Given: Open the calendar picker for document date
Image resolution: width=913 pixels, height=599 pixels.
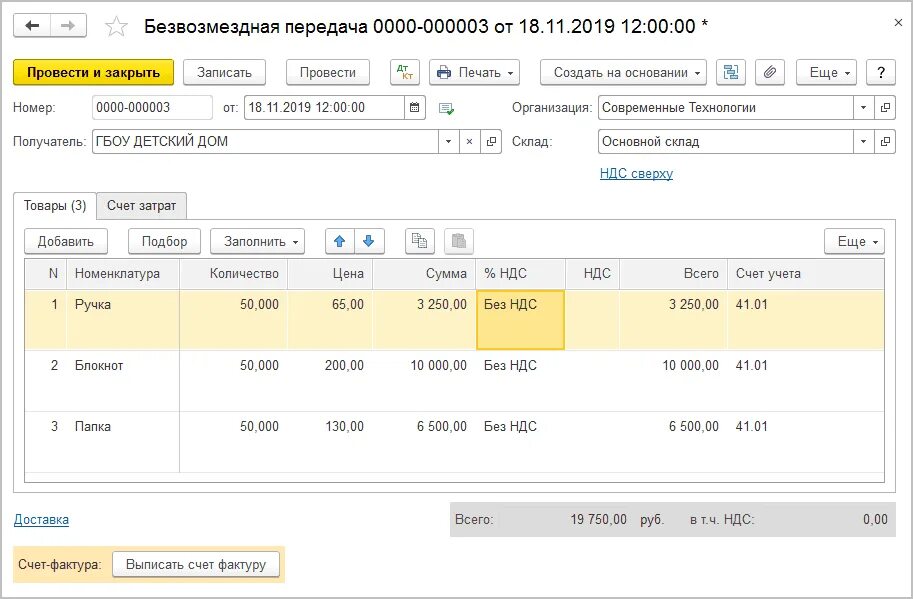Looking at the screenshot, I should click(415, 108).
